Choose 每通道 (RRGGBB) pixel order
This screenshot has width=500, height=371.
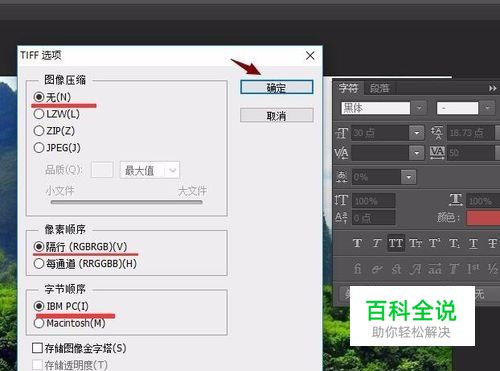pos(85,264)
